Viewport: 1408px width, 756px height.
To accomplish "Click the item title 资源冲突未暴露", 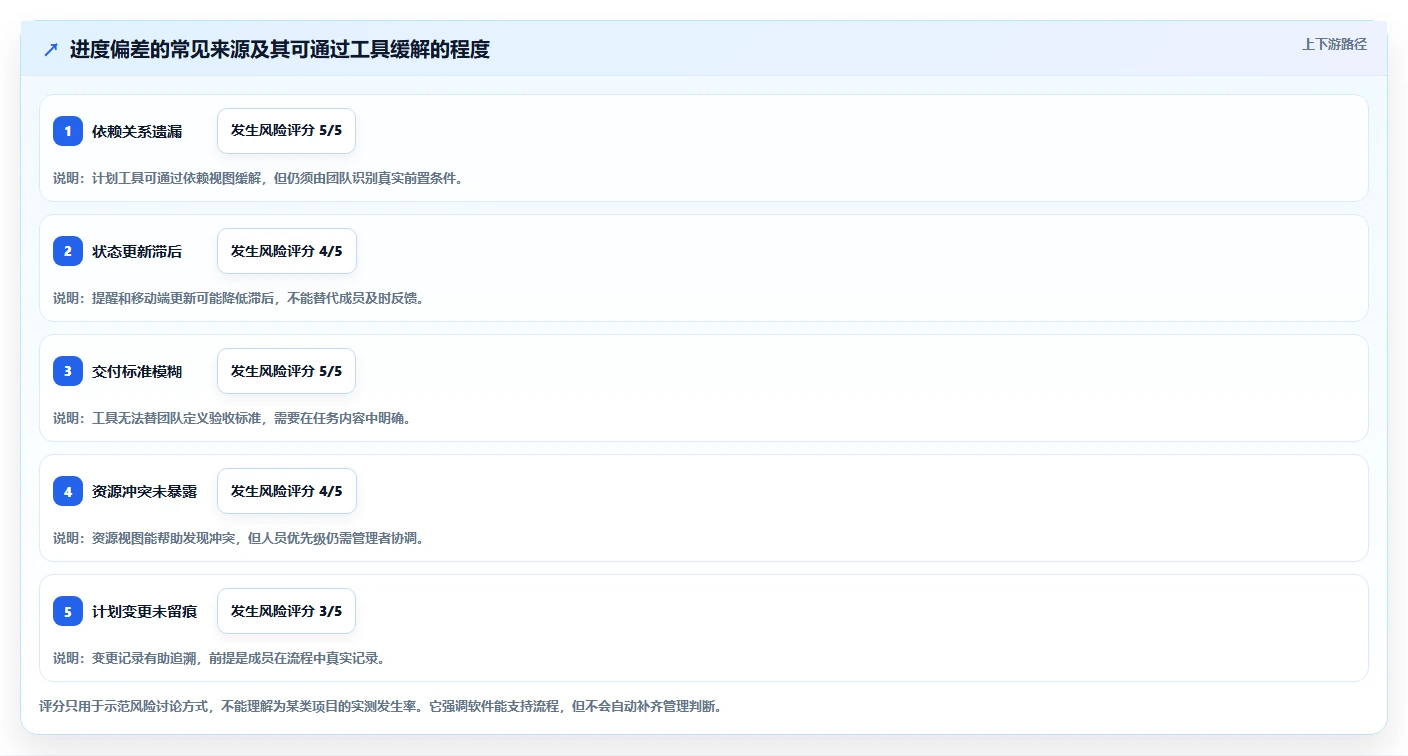I will point(144,491).
